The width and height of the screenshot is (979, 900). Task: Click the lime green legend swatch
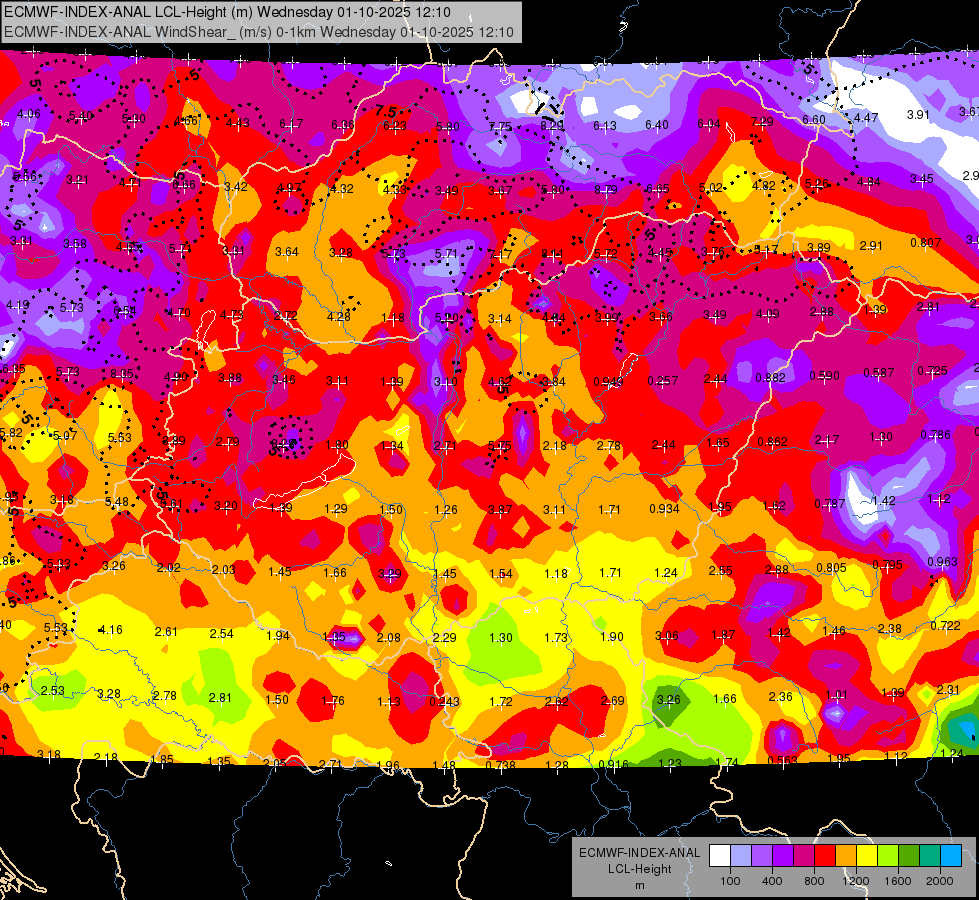(888, 856)
